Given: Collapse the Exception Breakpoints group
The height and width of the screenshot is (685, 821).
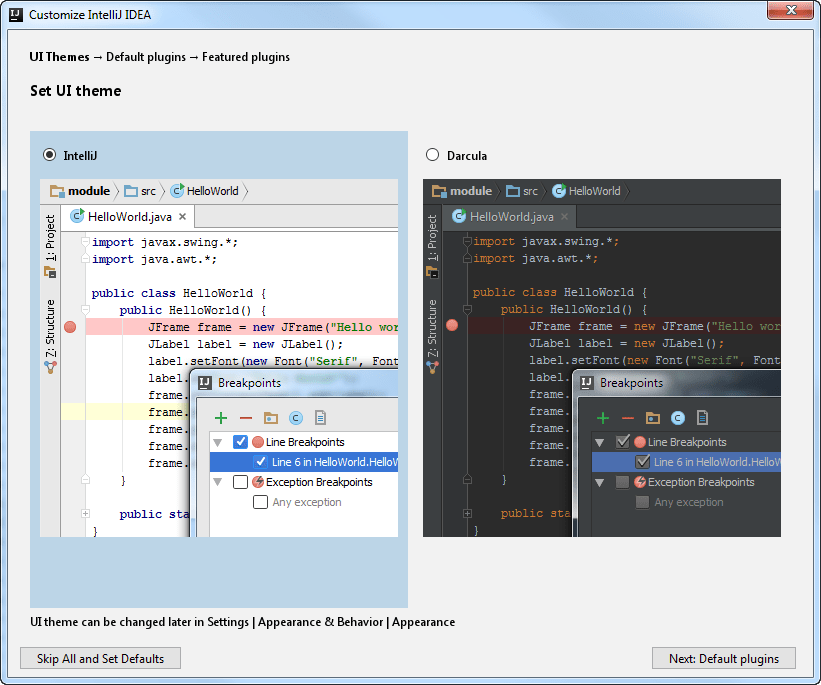Looking at the screenshot, I should point(219,481).
